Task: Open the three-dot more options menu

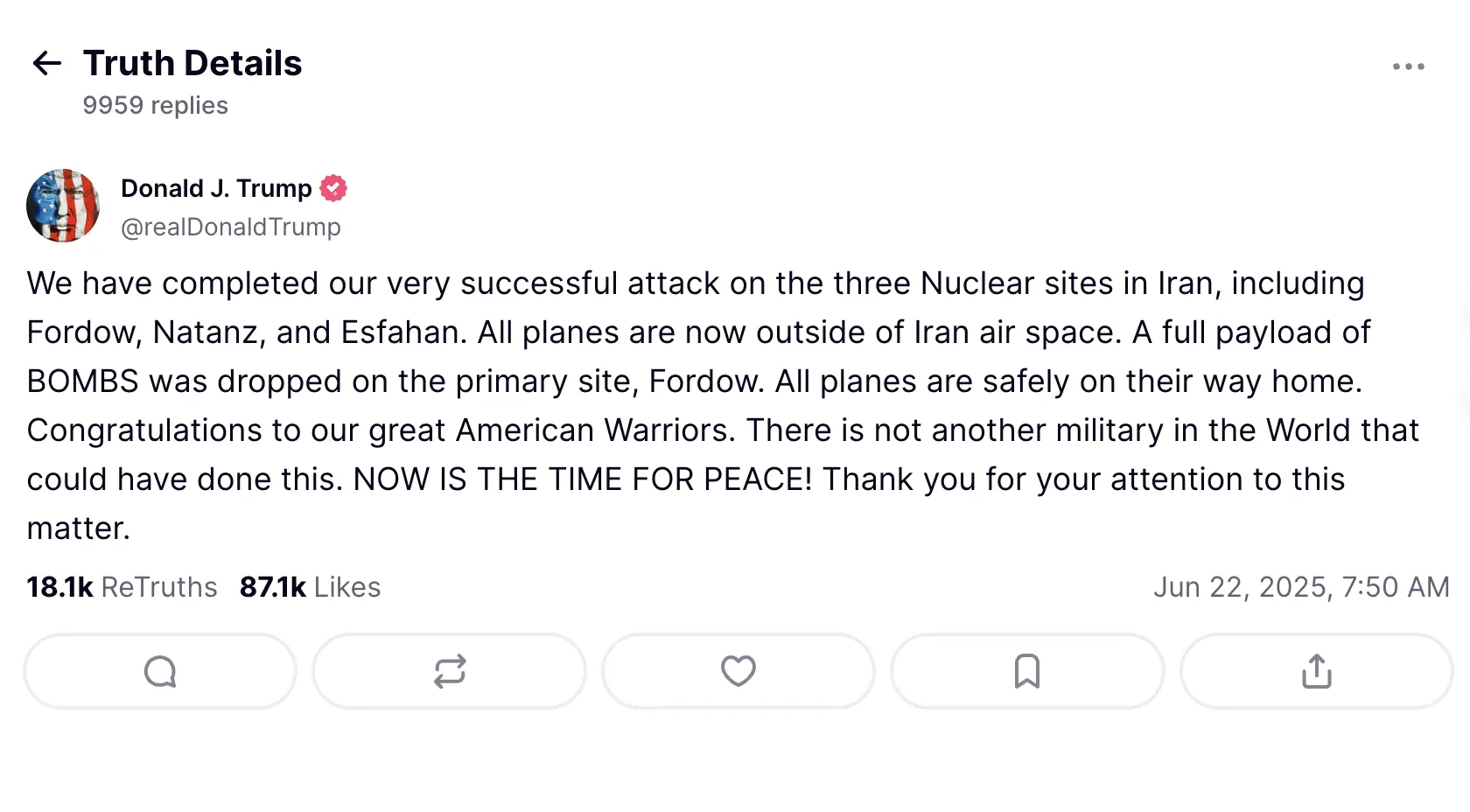Action: tap(1408, 66)
